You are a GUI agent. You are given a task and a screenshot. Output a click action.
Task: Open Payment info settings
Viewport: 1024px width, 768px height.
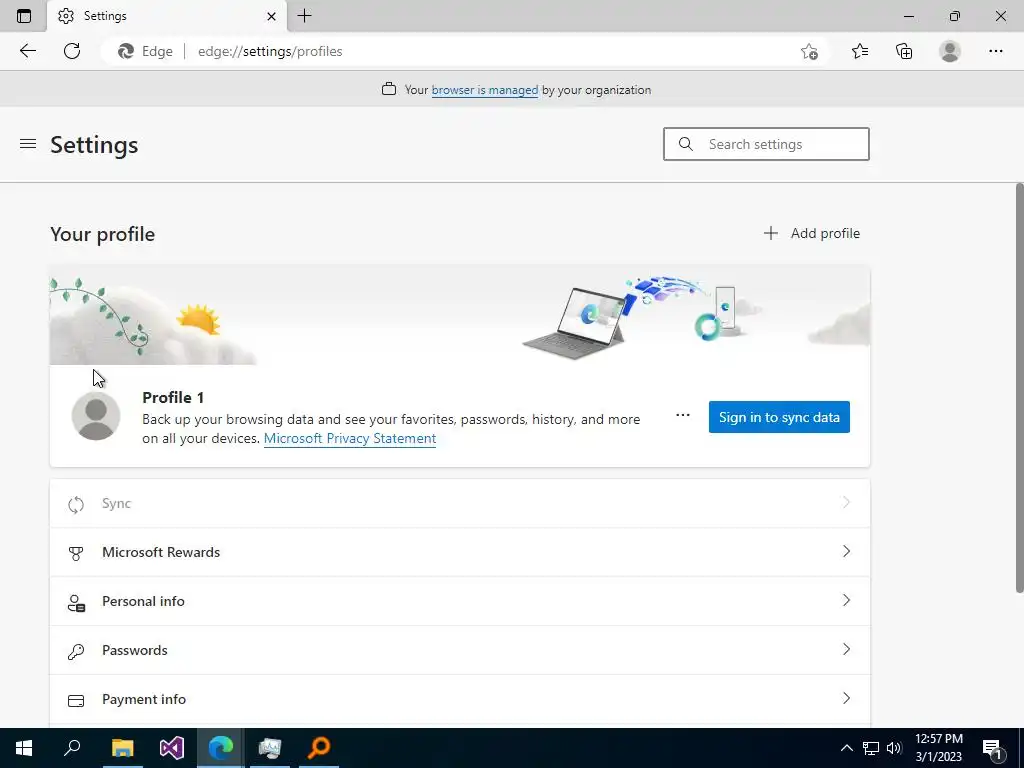click(x=460, y=699)
